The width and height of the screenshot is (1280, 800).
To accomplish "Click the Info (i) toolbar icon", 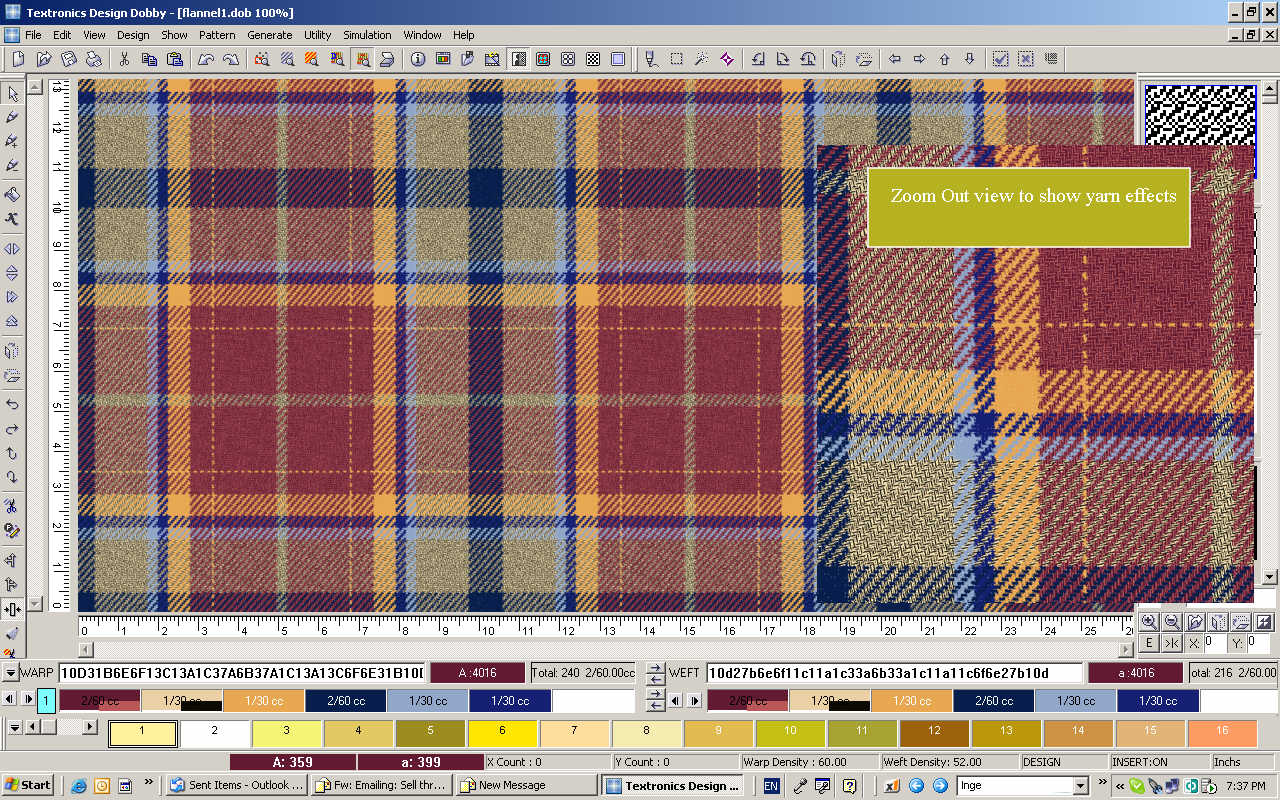I will pyautogui.click(x=418, y=59).
